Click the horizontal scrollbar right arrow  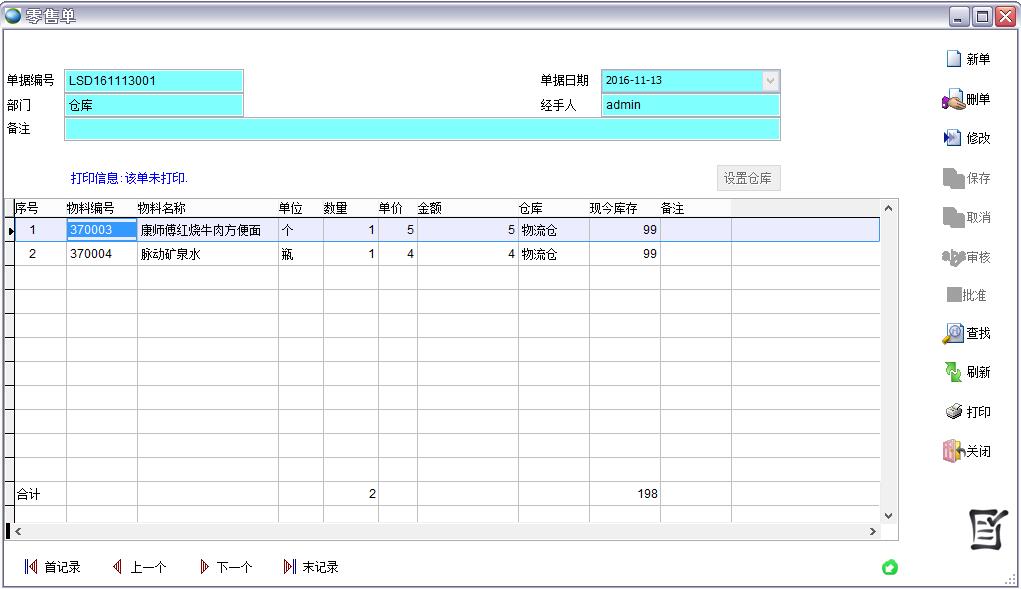tap(872, 532)
